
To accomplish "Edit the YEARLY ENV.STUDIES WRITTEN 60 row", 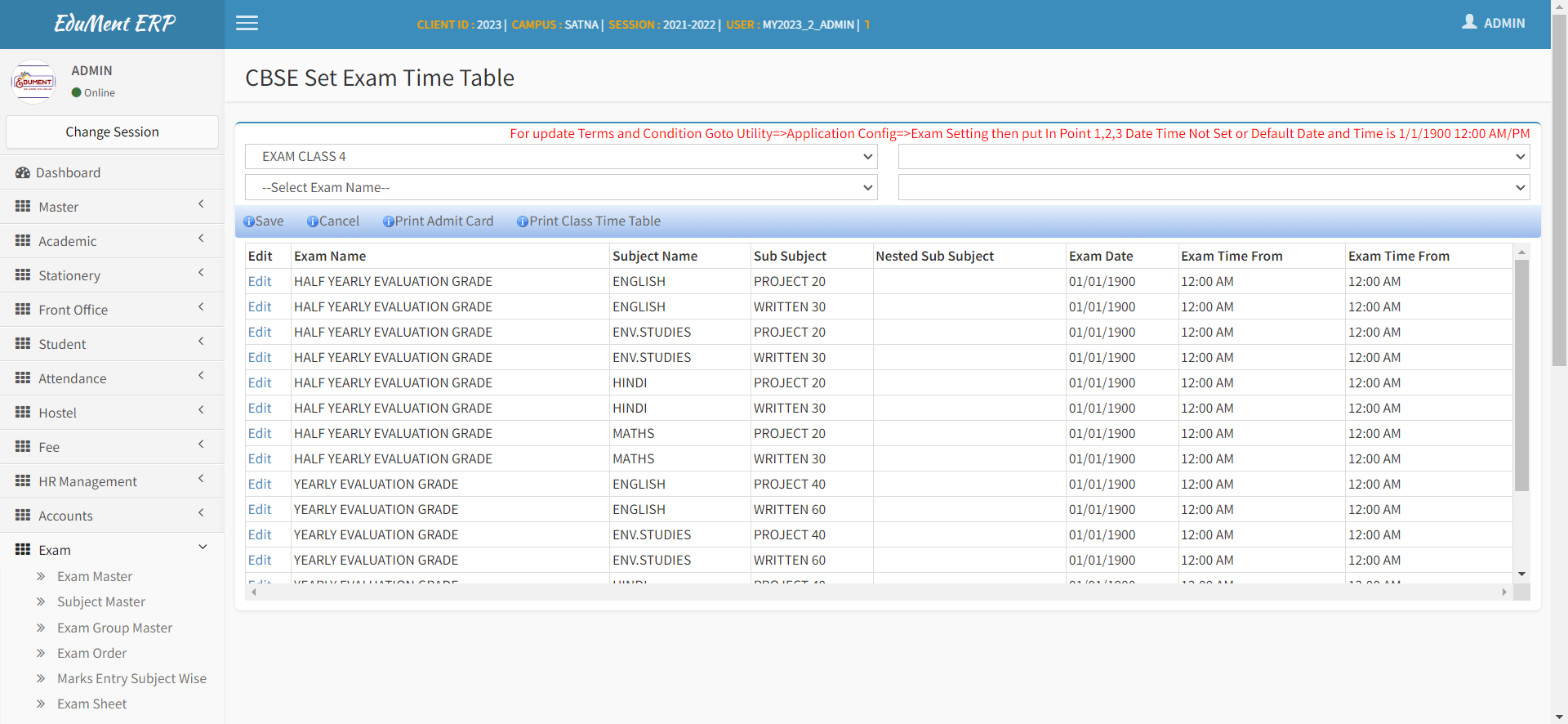I will click(260, 561).
